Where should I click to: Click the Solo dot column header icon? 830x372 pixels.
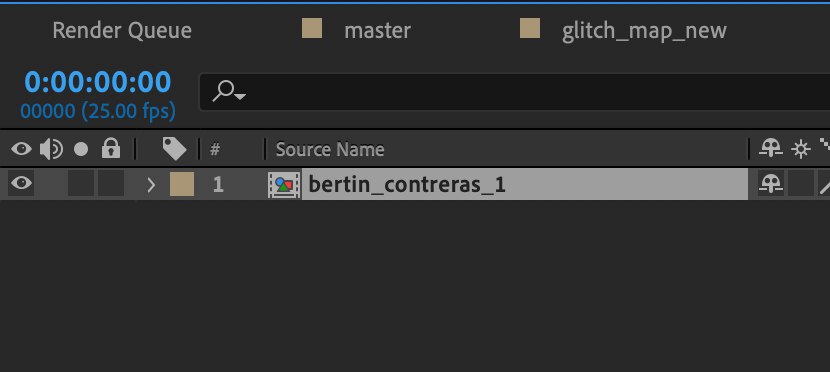click(81, 150)
